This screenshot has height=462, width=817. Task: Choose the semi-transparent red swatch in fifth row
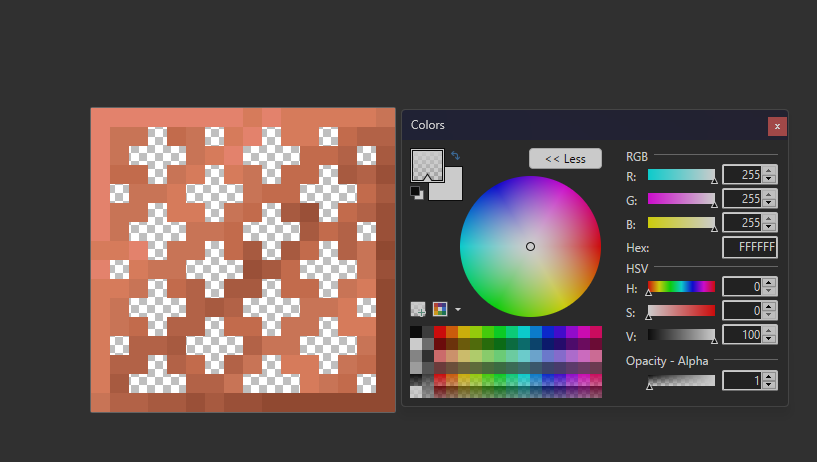point(440,380)
